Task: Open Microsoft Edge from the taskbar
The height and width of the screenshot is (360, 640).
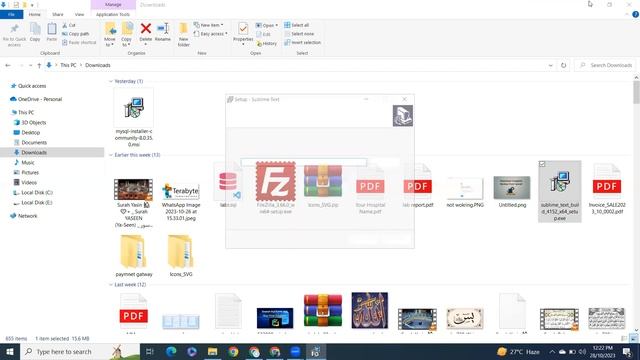Action: (x=171, y=351)
